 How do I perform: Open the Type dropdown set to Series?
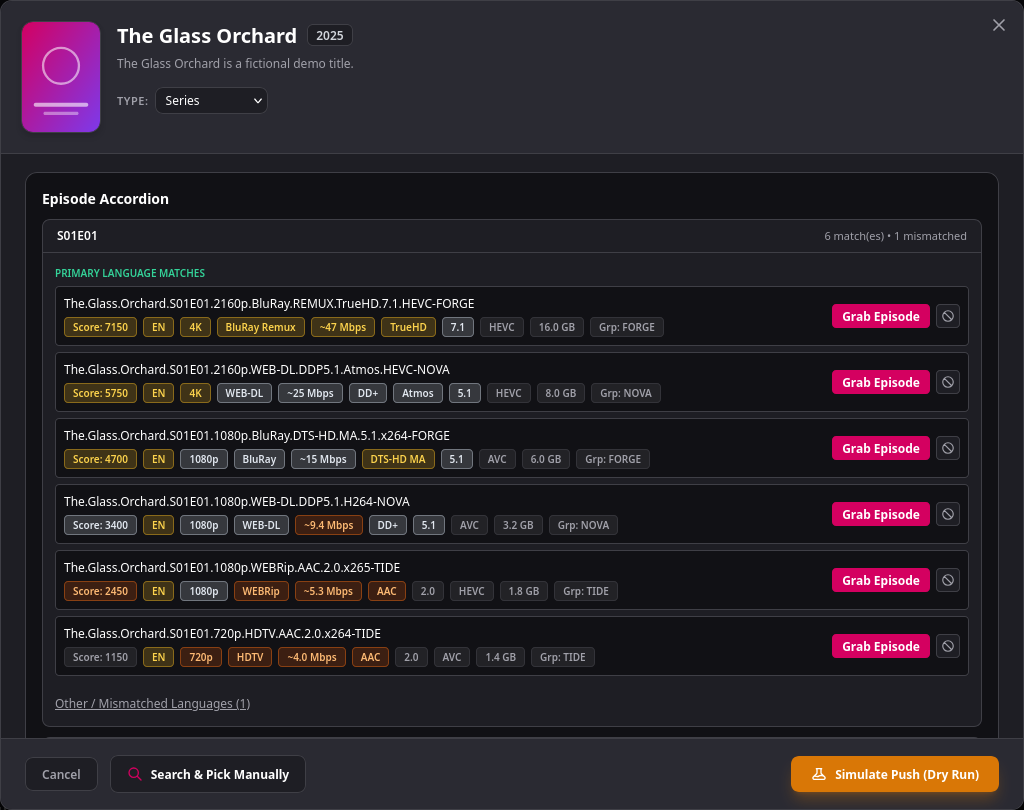coord(211,101)
